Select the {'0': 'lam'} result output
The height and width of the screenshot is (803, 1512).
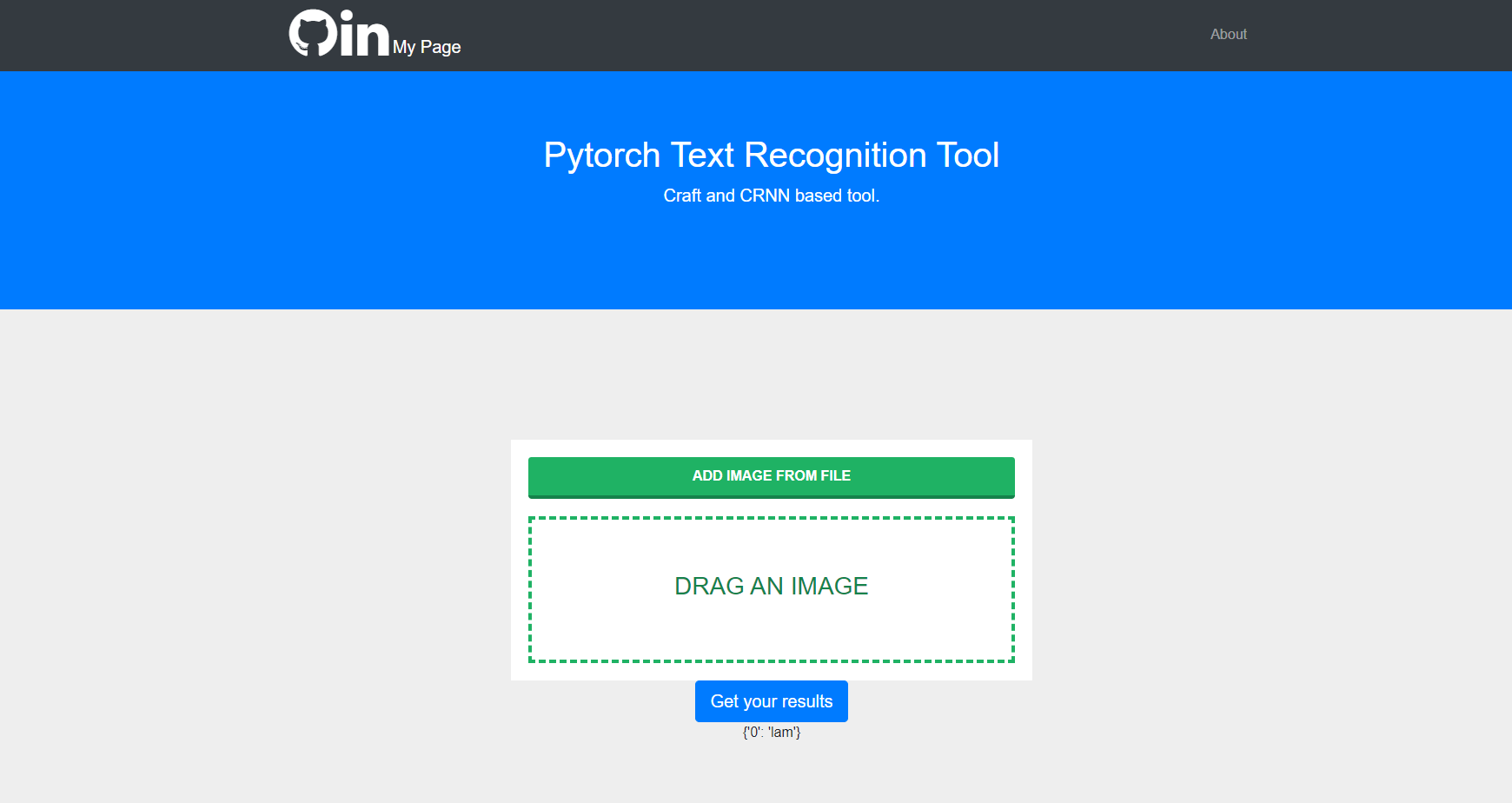point(771,733)
